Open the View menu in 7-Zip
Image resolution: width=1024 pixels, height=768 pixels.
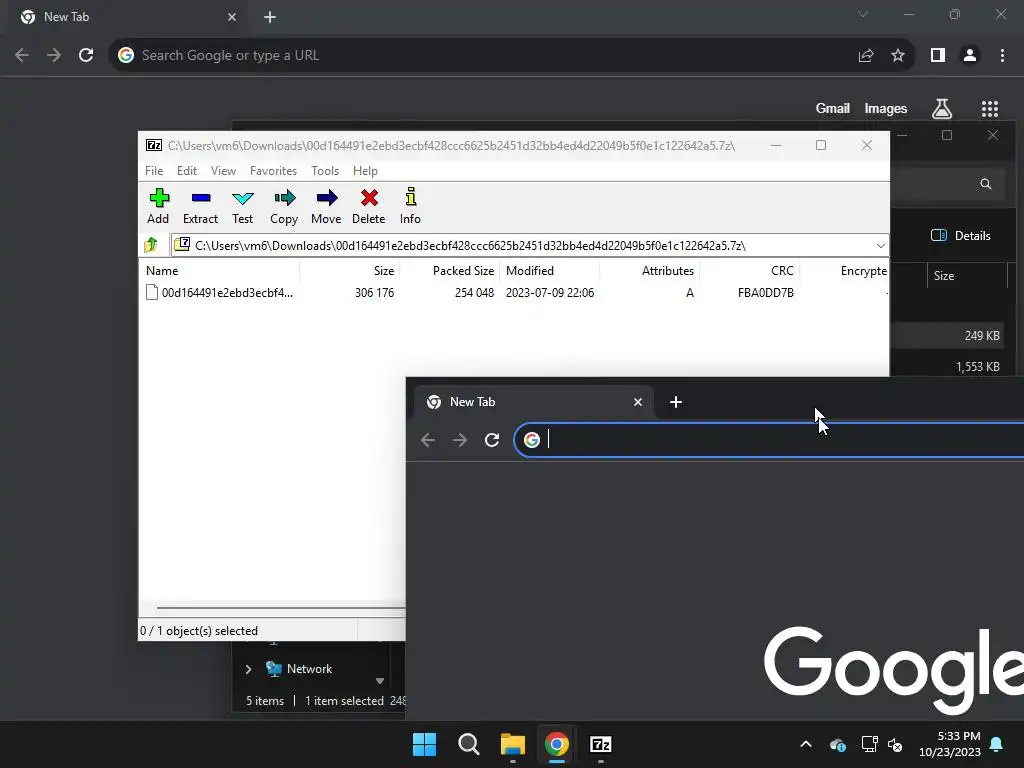pyautogui.click(x=223, y=170)
